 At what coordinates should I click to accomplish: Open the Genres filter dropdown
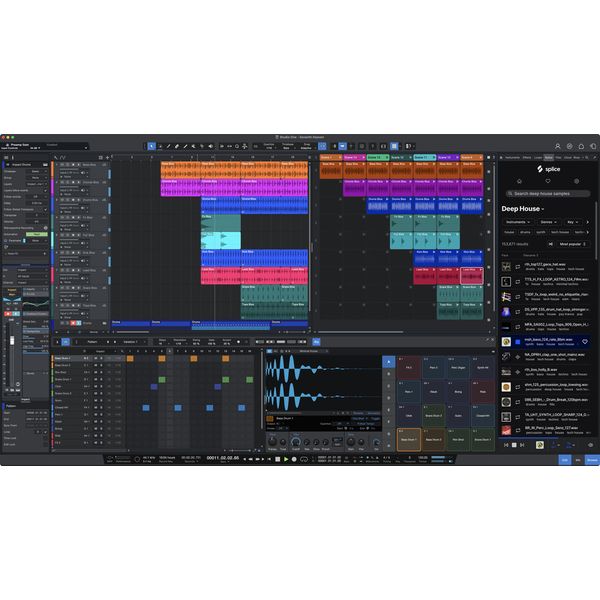click(548, 221)
